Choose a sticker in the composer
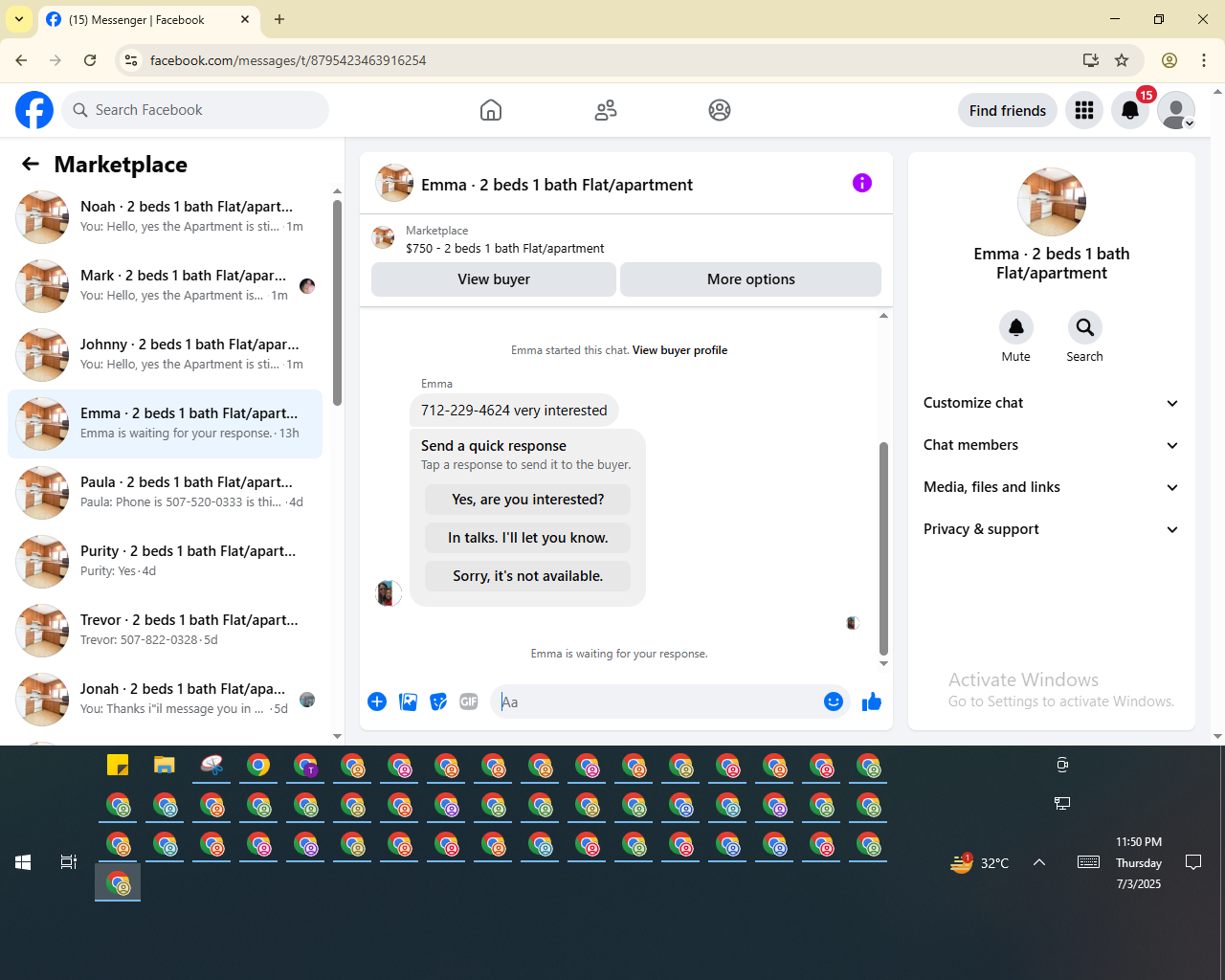This screenshot has height=980, width=1225. pos(438,702)
